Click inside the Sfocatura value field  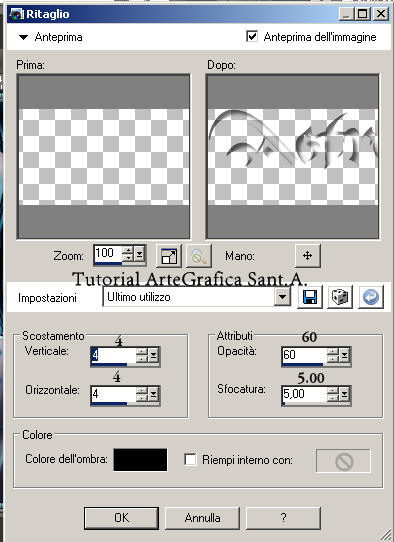point(304,394)
